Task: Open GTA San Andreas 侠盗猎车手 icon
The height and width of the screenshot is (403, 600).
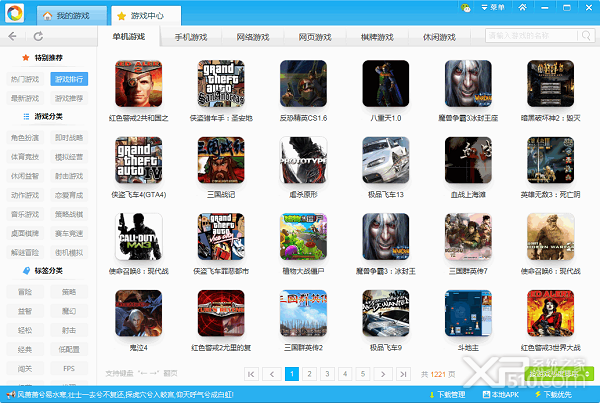Action: coord(221,83)
